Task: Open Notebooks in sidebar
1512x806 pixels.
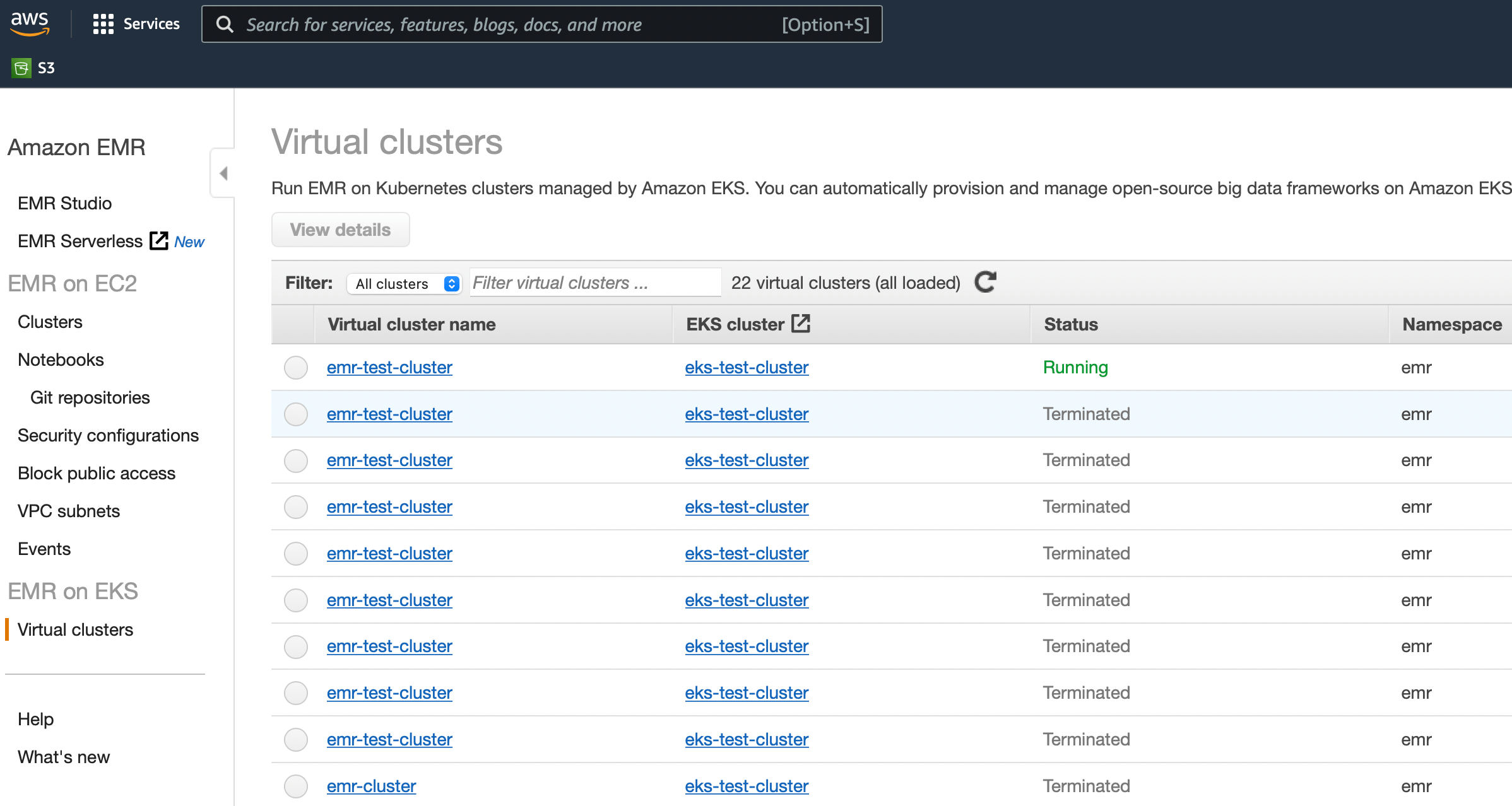Action: (x=61, y=359)
